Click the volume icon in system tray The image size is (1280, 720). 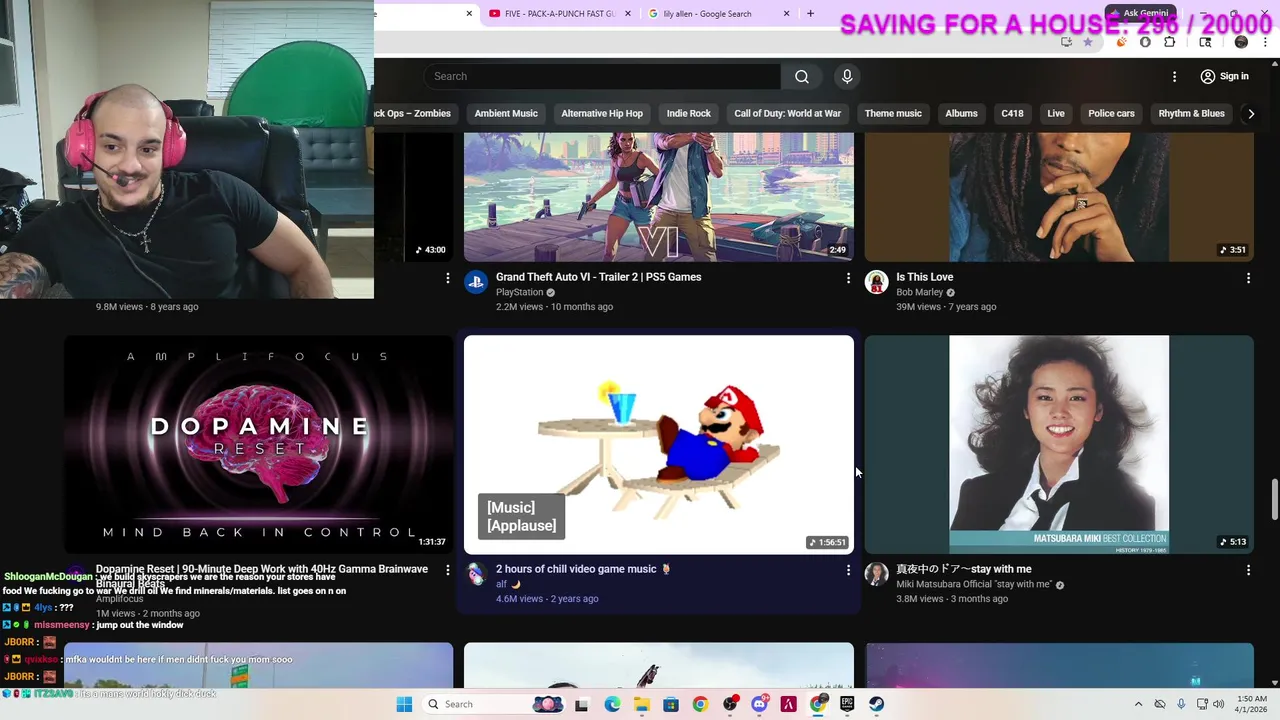click(1219, 704)
